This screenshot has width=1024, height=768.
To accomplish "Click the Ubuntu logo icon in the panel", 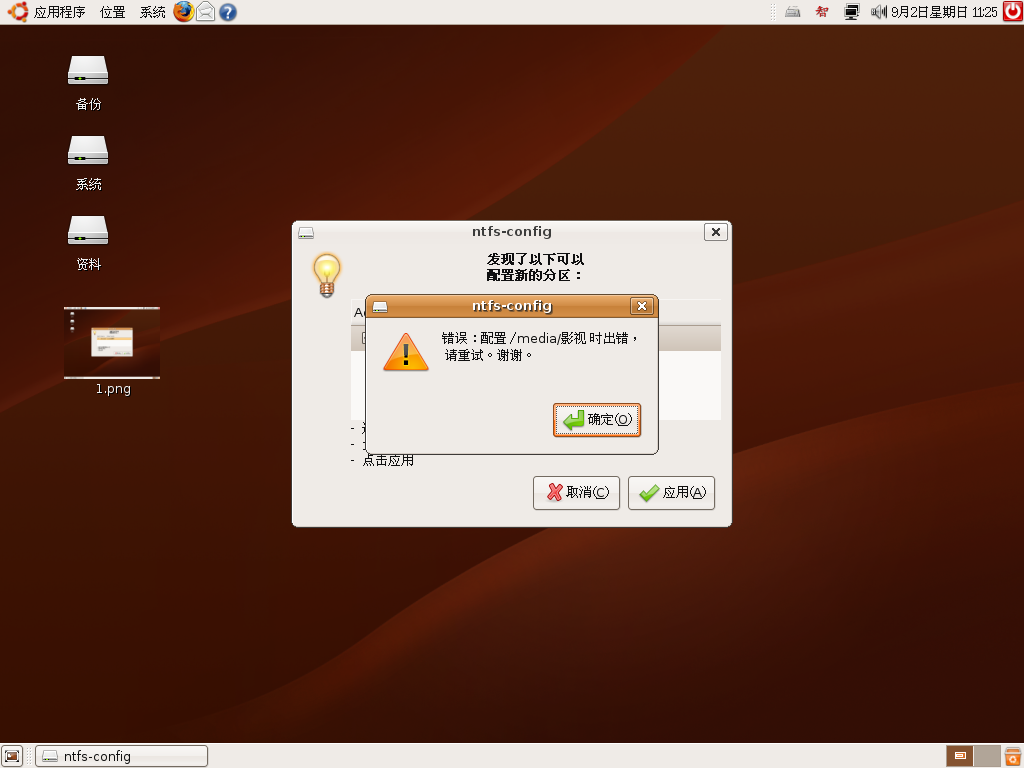I will 18,12.
